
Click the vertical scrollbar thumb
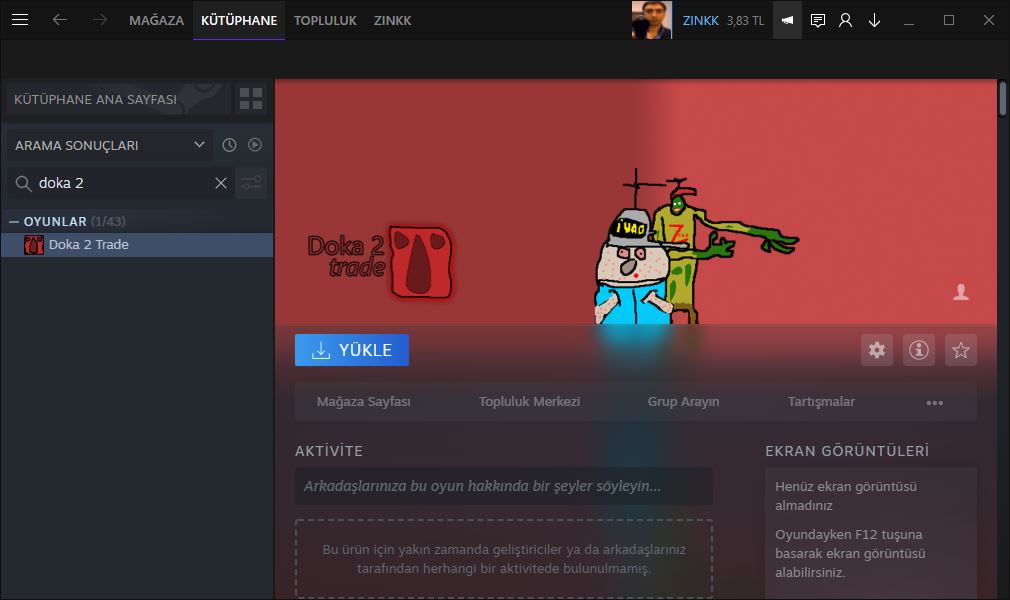[x=1002, y=99]
